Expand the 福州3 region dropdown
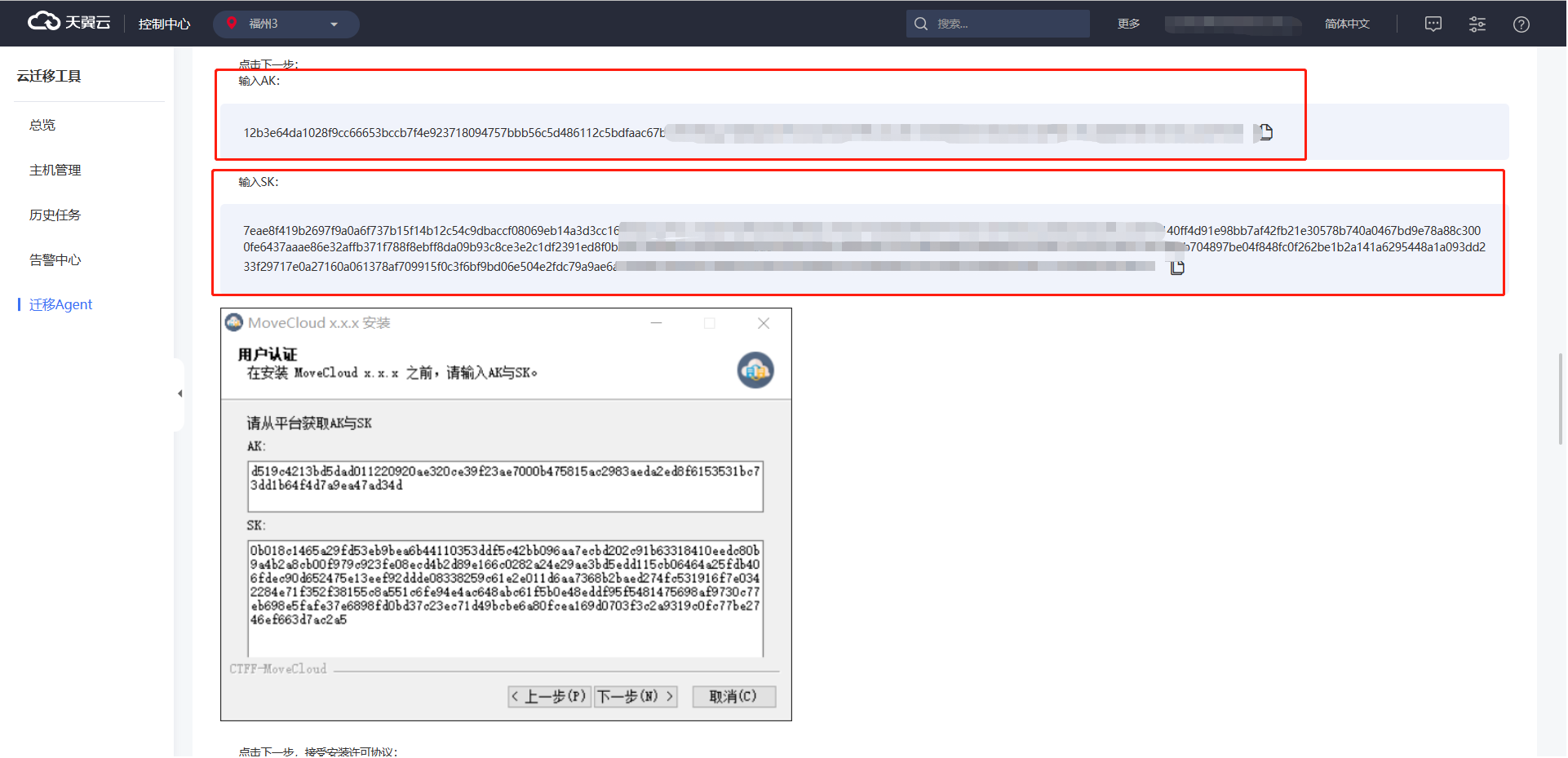This screenshot has height=758, width=1568. coord(286,24)
